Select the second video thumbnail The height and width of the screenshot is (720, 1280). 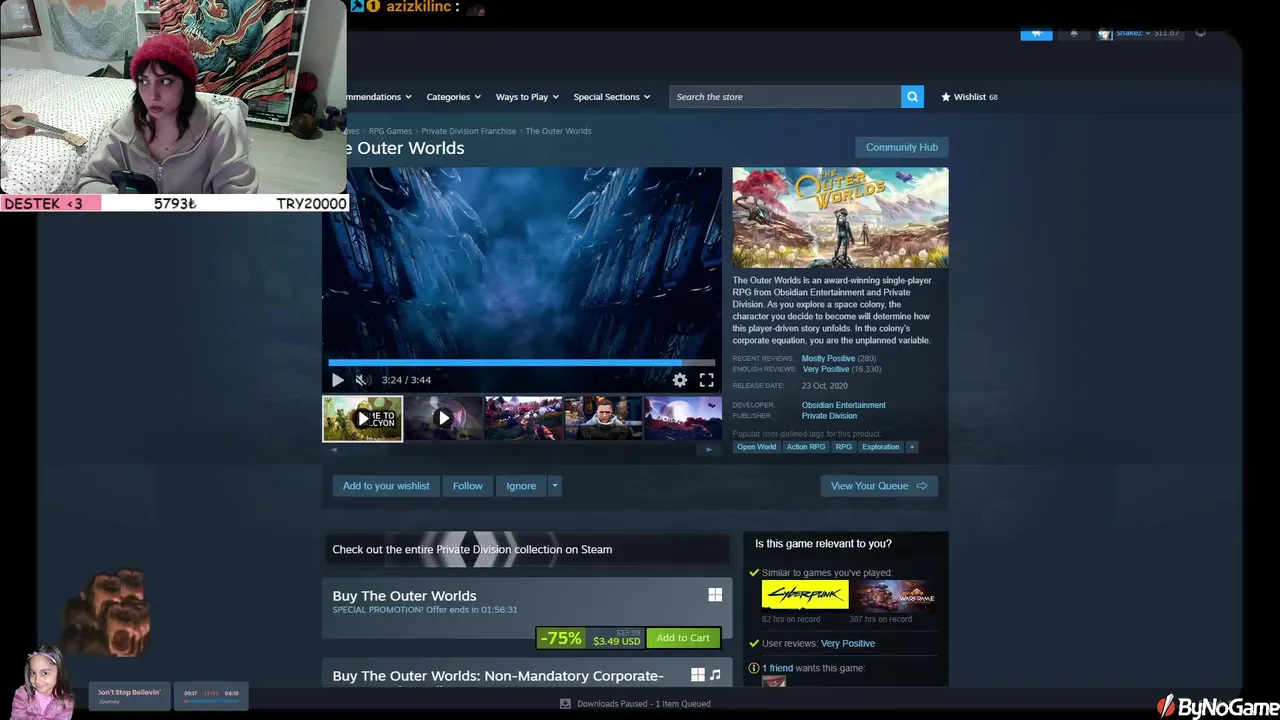tap(443, 418)
